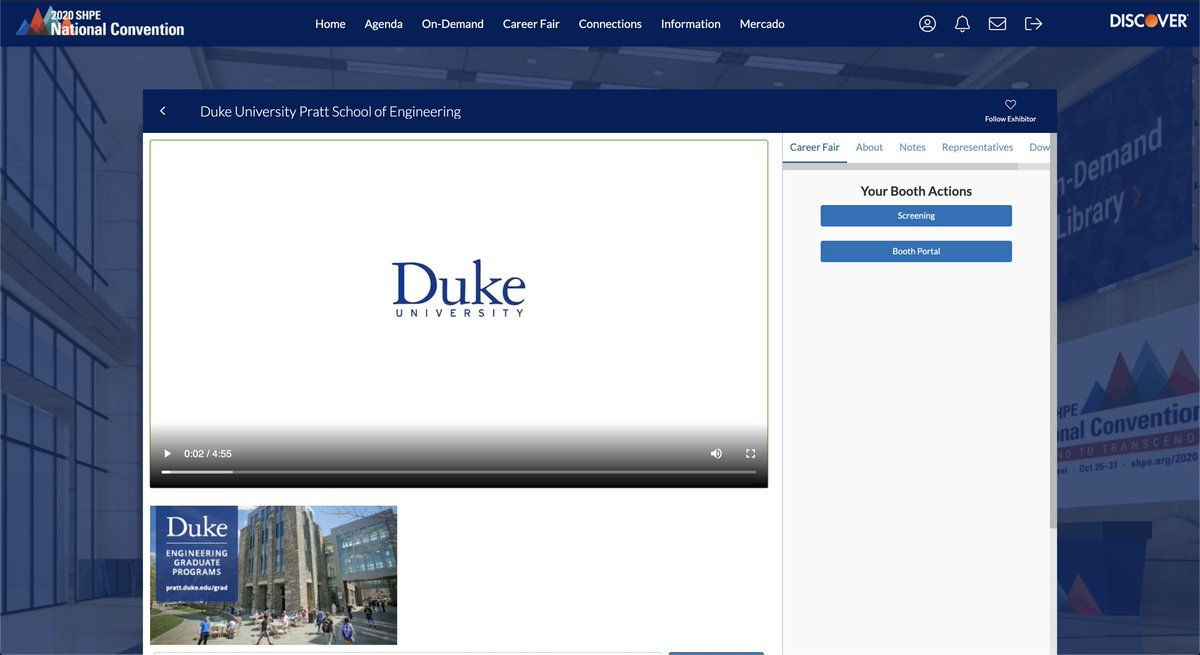The height and width of the screenshot is (655, 1200).
Task: Click the Screening button
Action: pos(916,215)
